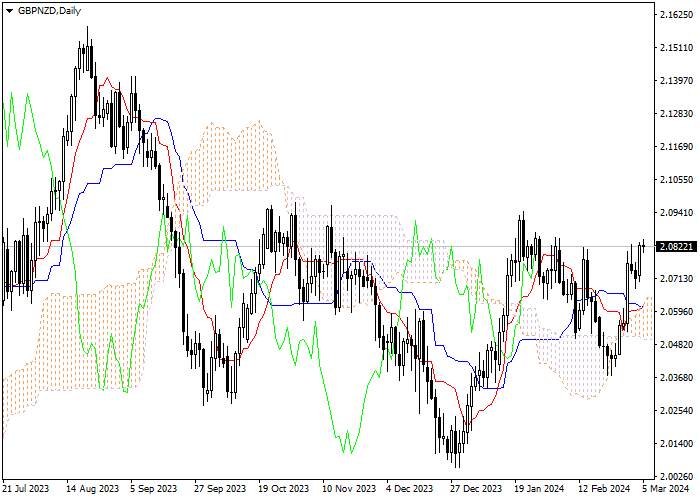Click the 2.10550 price level label
The image size is (700, 500).
click(677, 180)
